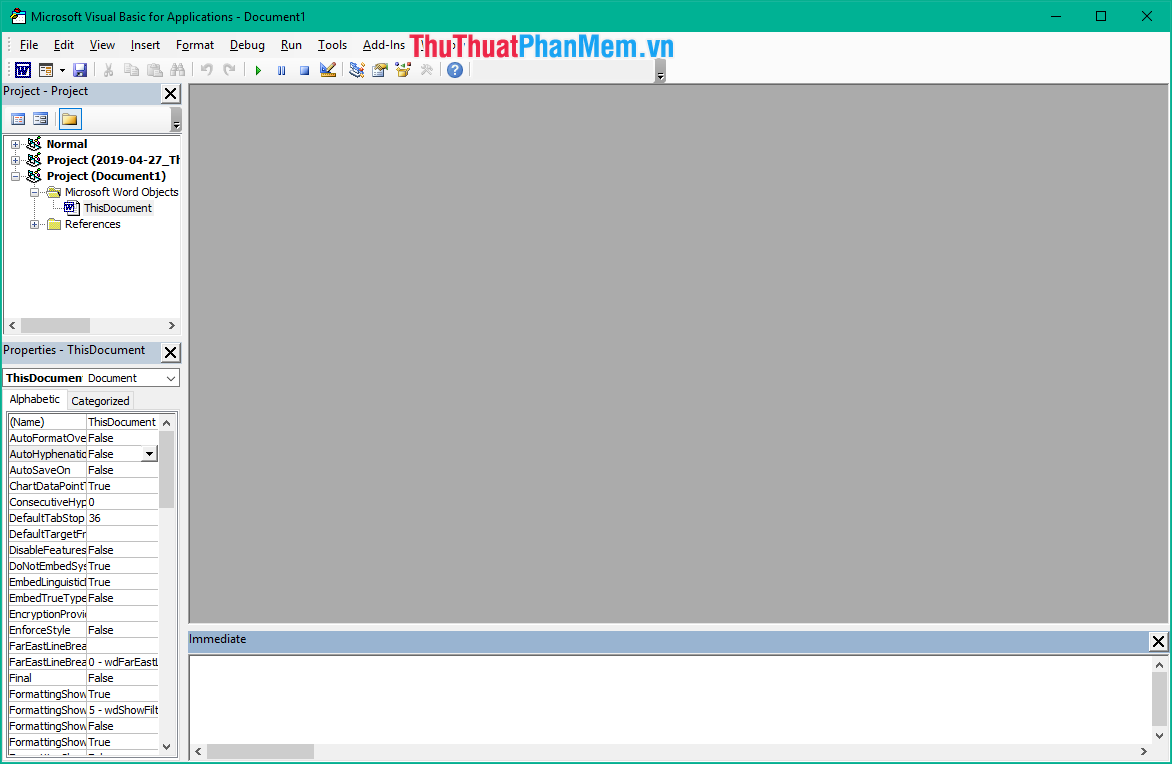
Task: Click the Properties list scroll-down arrow
Action: [167, 746]
